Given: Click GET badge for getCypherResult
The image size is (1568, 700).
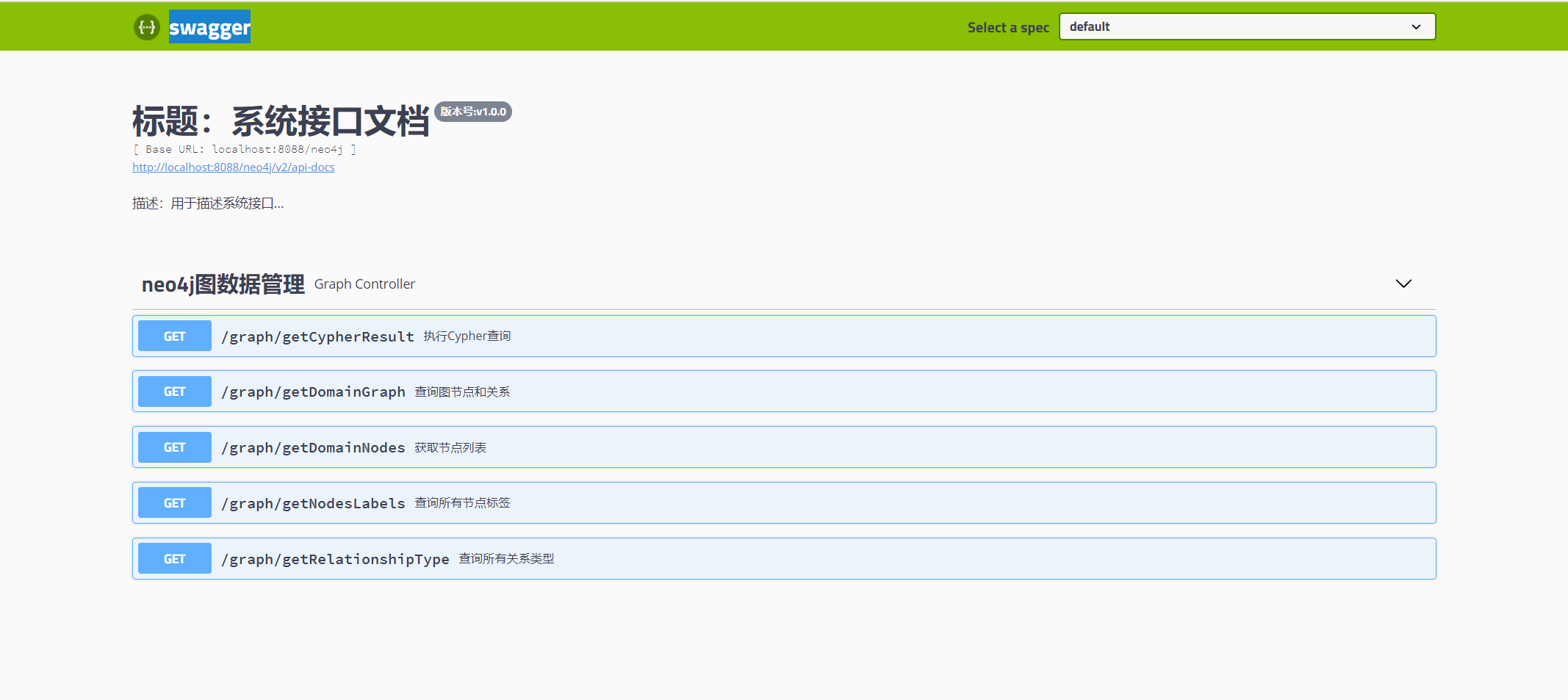Looking at the screenshot, I should tap(175, 336).
